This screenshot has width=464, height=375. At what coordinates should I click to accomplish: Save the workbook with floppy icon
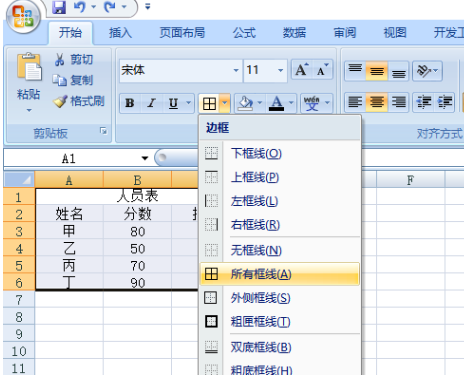tap(59, 7)
